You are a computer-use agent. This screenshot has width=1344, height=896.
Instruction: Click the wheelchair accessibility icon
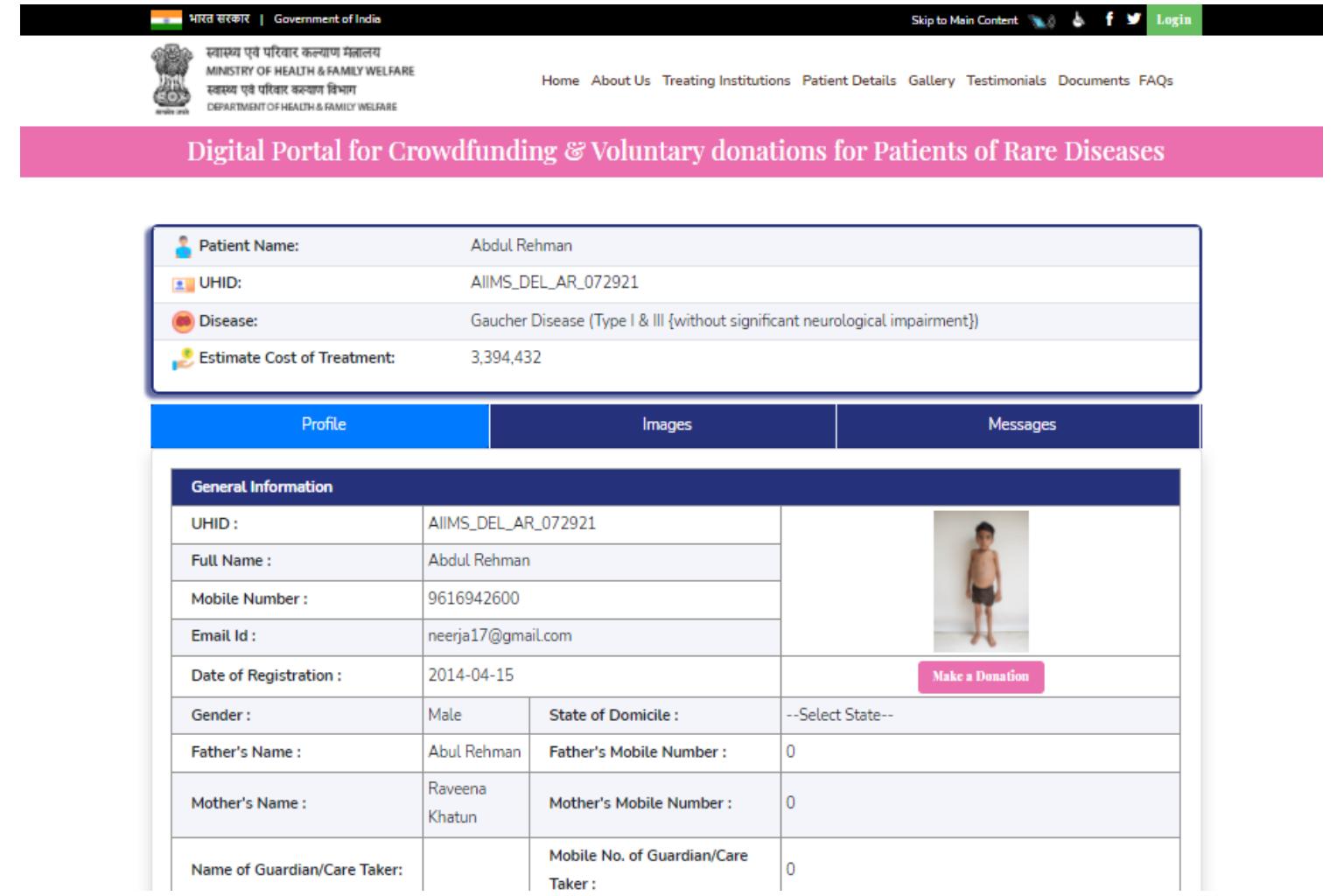click(1078, 19)
